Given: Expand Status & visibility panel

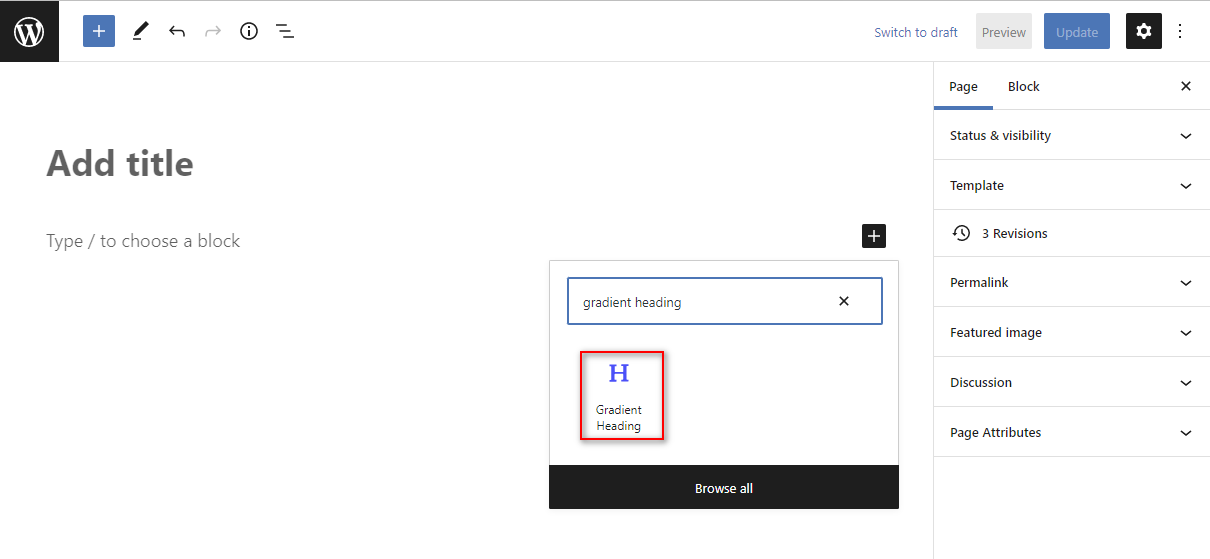Looking at the screenshot, I should click(x=1072, y=135).
